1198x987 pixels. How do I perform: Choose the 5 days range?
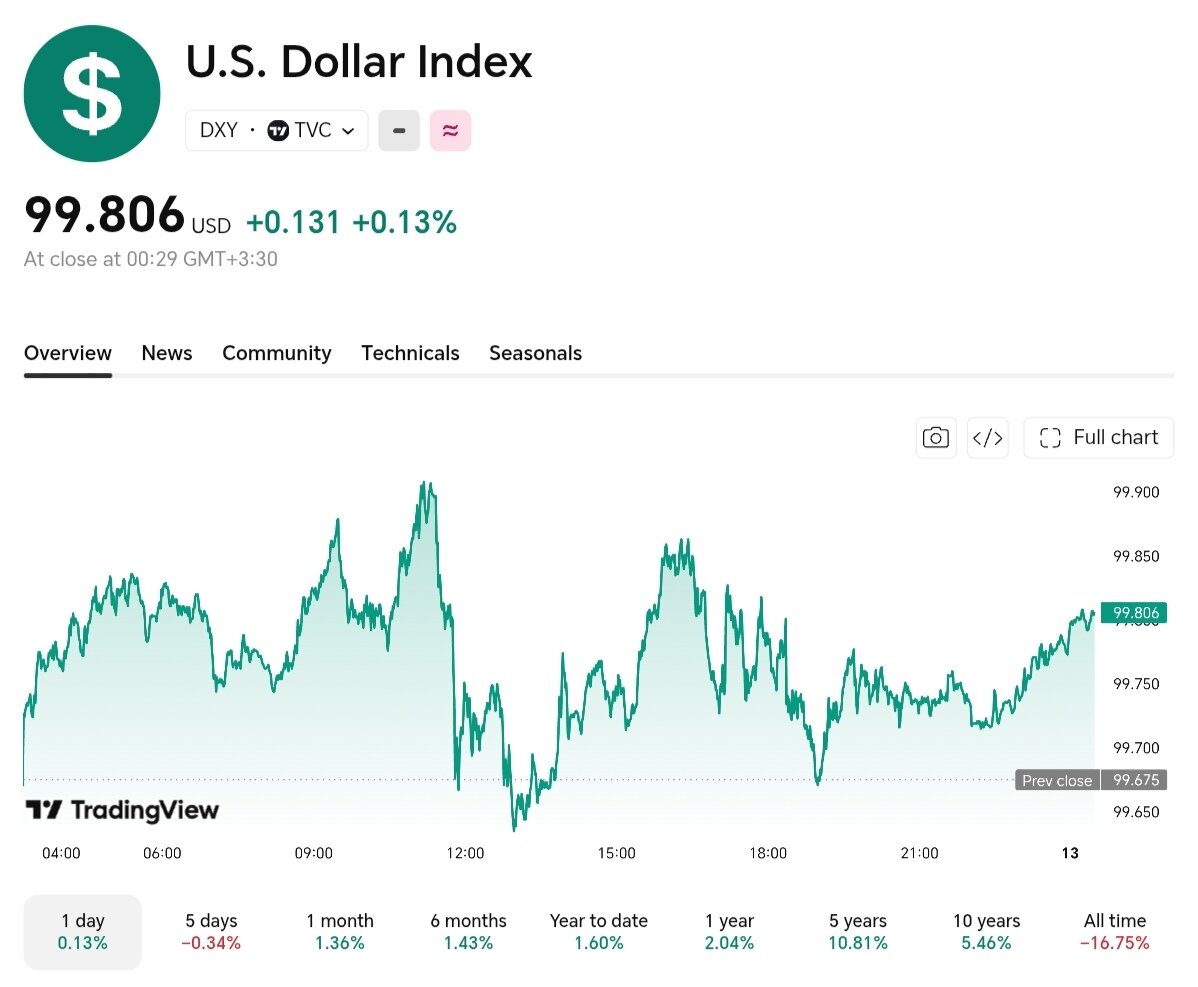click(211, 932)
